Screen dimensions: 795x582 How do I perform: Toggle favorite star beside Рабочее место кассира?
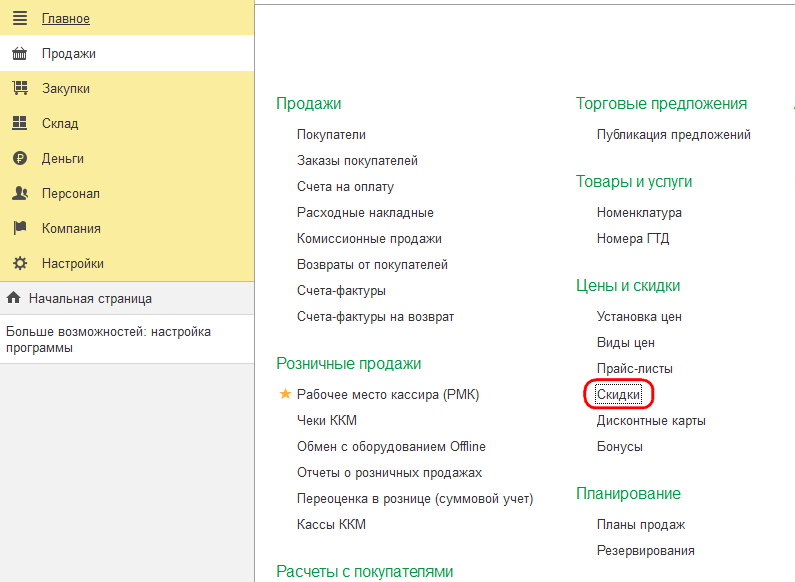285,394
